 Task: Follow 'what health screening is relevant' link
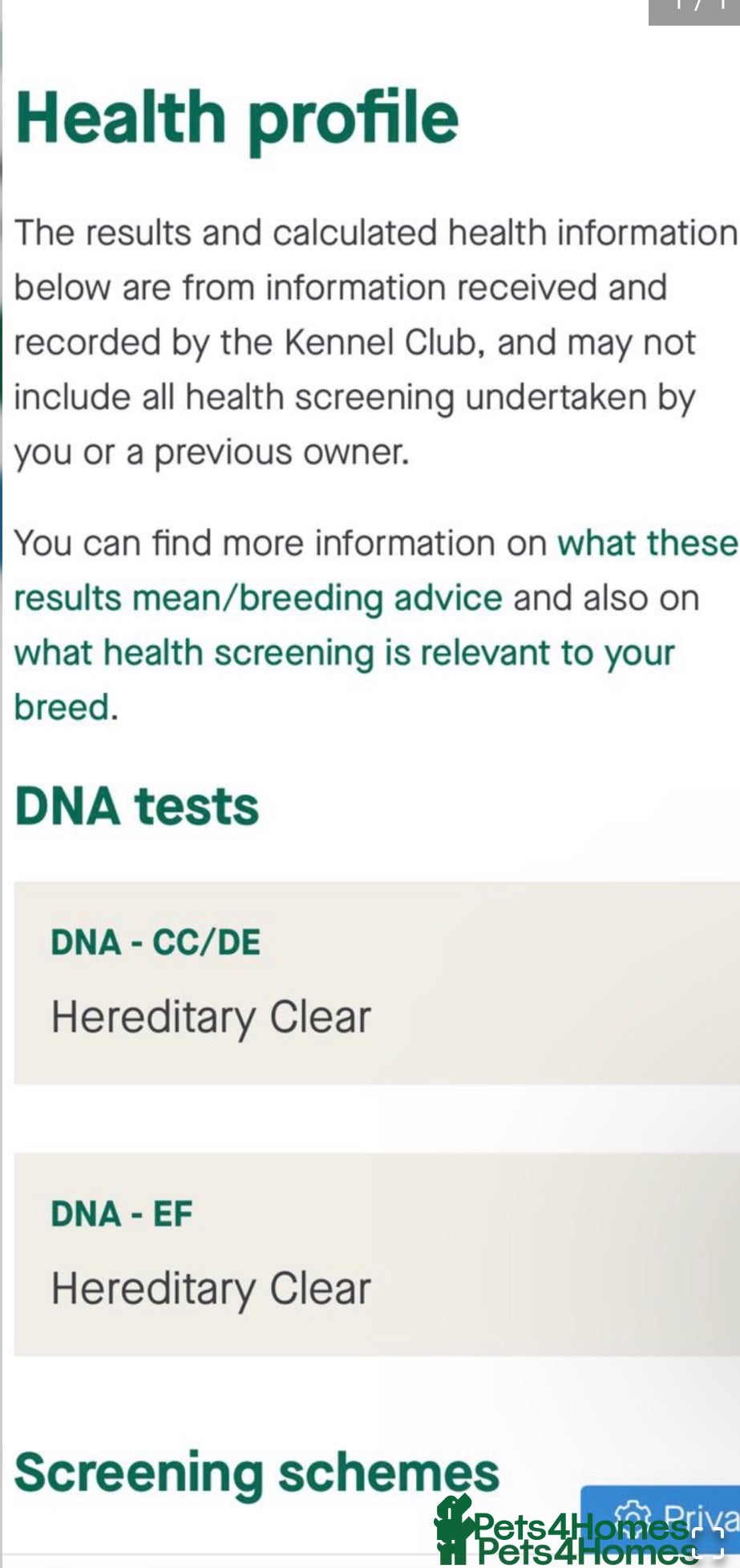(x=344, y=653)
